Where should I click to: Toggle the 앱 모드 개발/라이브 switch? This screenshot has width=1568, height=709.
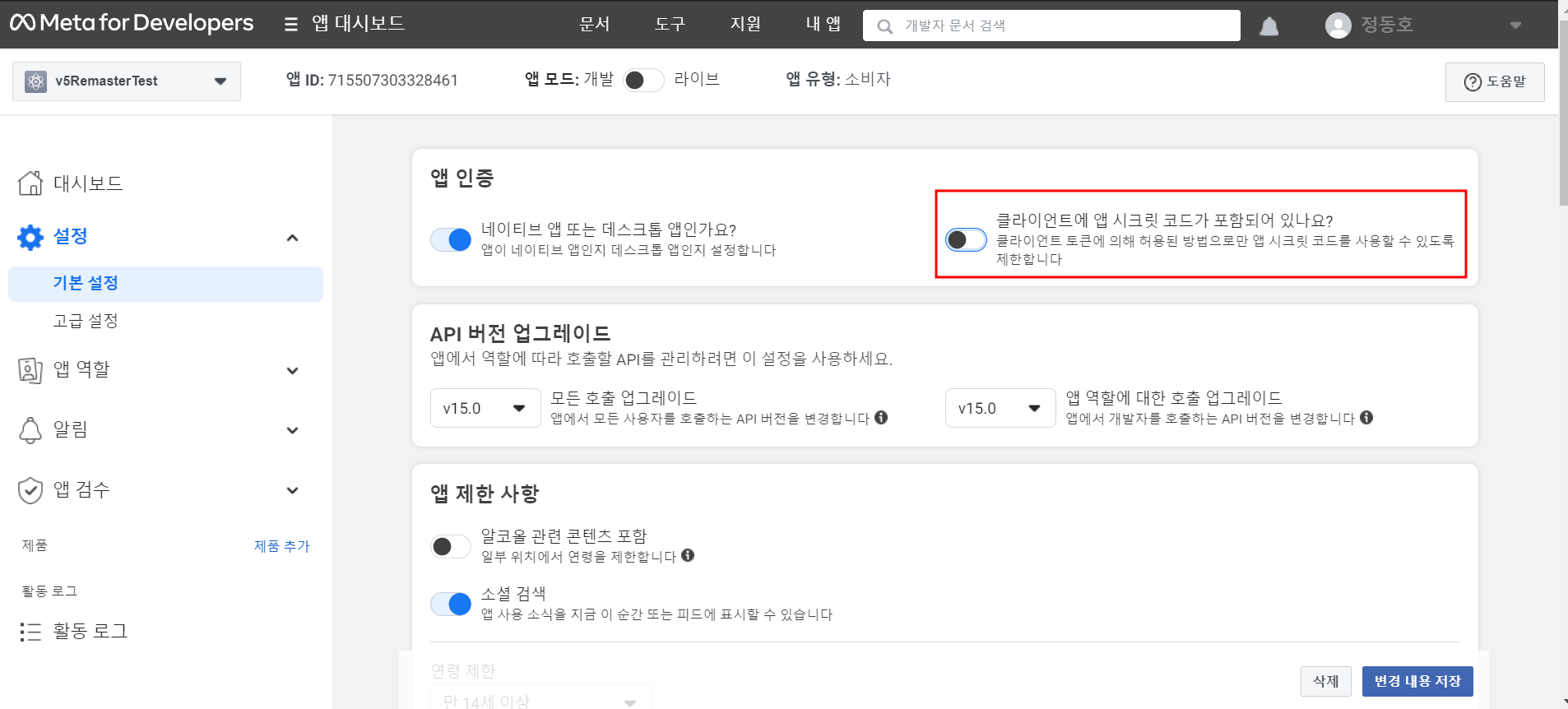coord(643,80)
